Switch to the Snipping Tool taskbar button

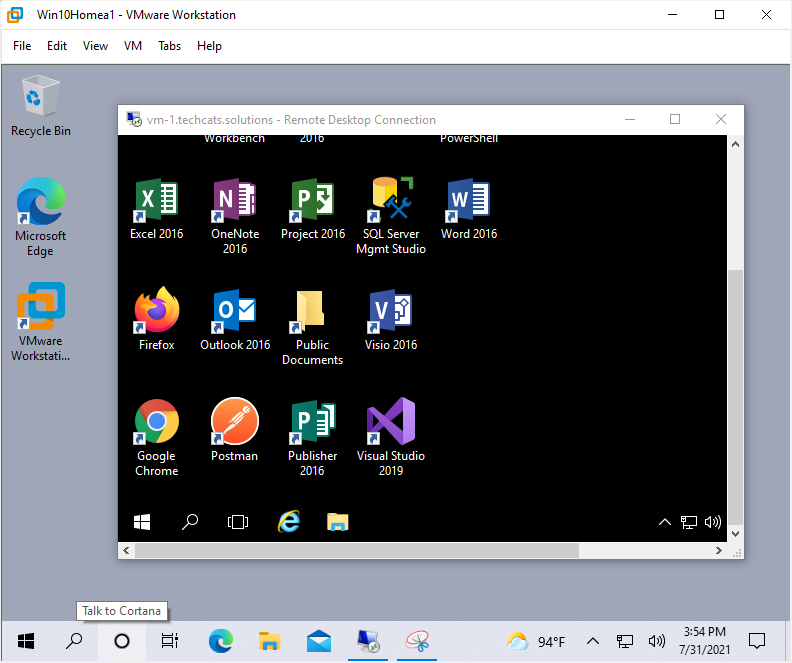pos(417,641)
